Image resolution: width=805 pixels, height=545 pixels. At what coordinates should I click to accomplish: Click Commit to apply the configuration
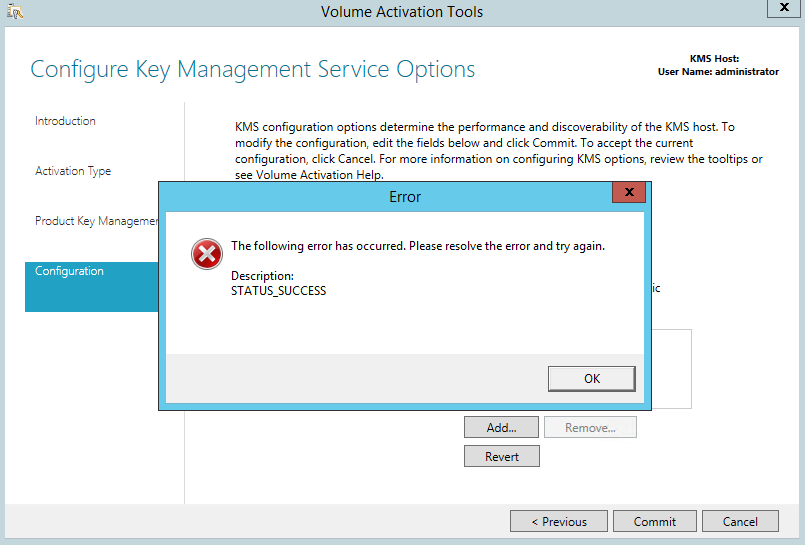(x=655, y=521)
